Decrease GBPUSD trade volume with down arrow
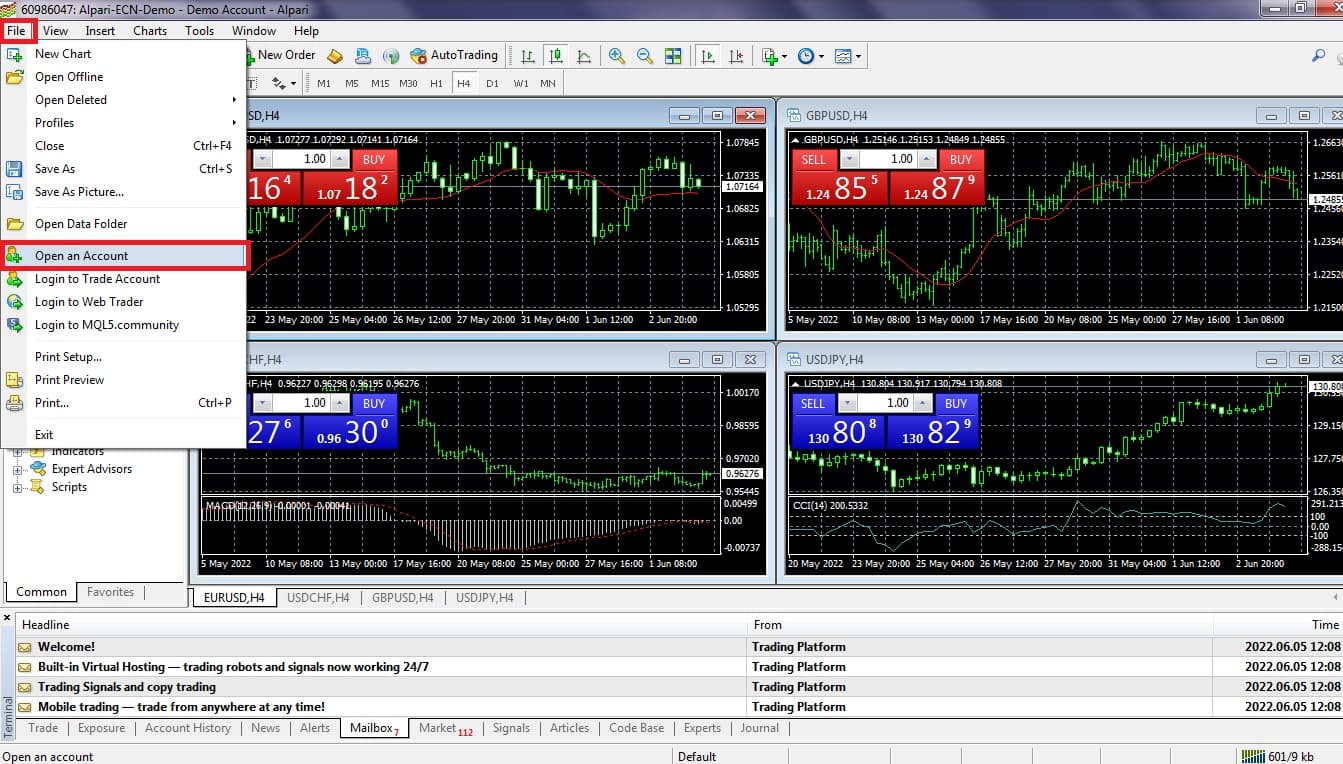 click(849, 159)
